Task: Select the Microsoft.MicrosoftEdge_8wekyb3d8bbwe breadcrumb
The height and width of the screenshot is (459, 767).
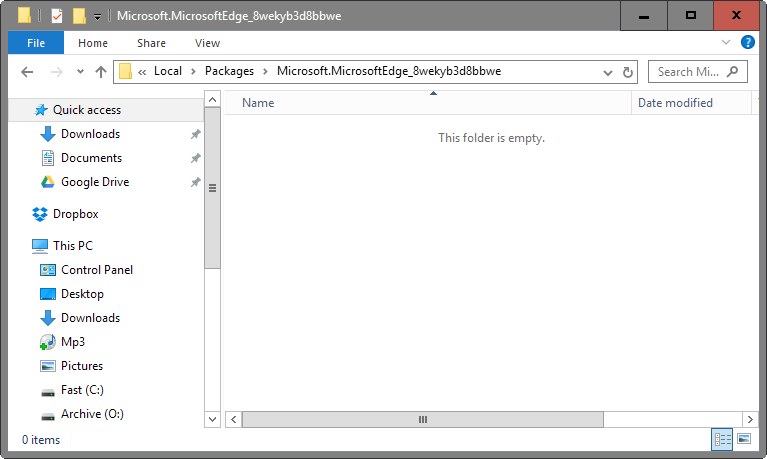Action: click(x=389, y=71)
